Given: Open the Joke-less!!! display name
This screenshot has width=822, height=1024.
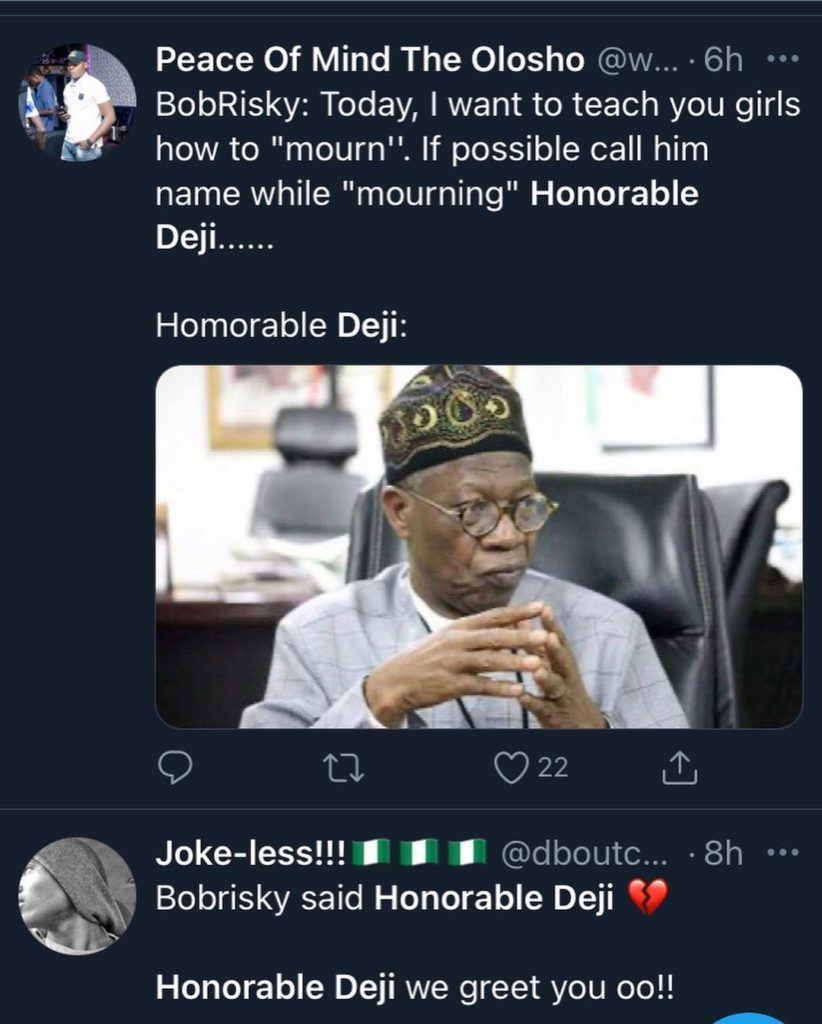Looking at the screenshot, I should point(251,854).
